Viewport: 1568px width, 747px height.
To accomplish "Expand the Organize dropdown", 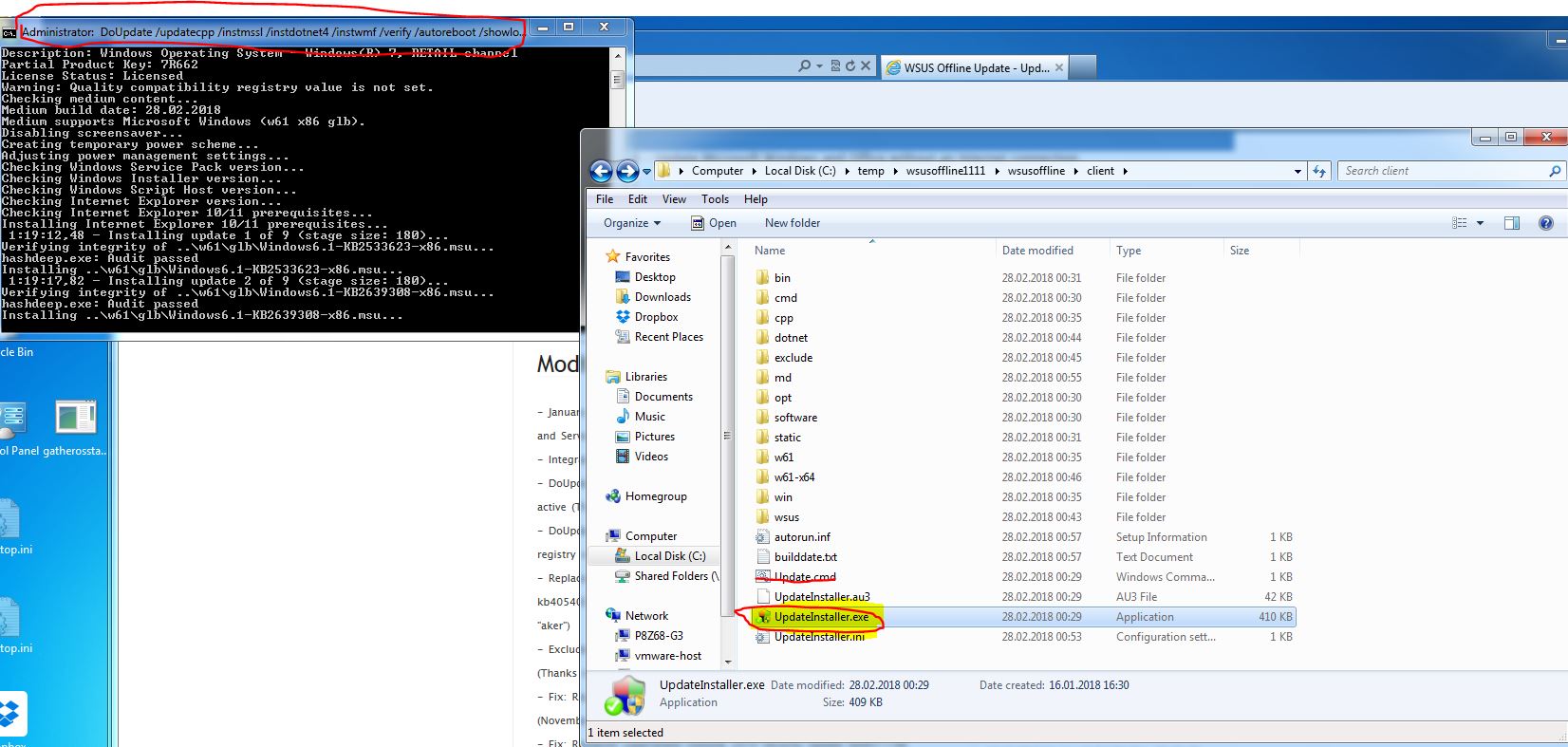I will [631, 223].
